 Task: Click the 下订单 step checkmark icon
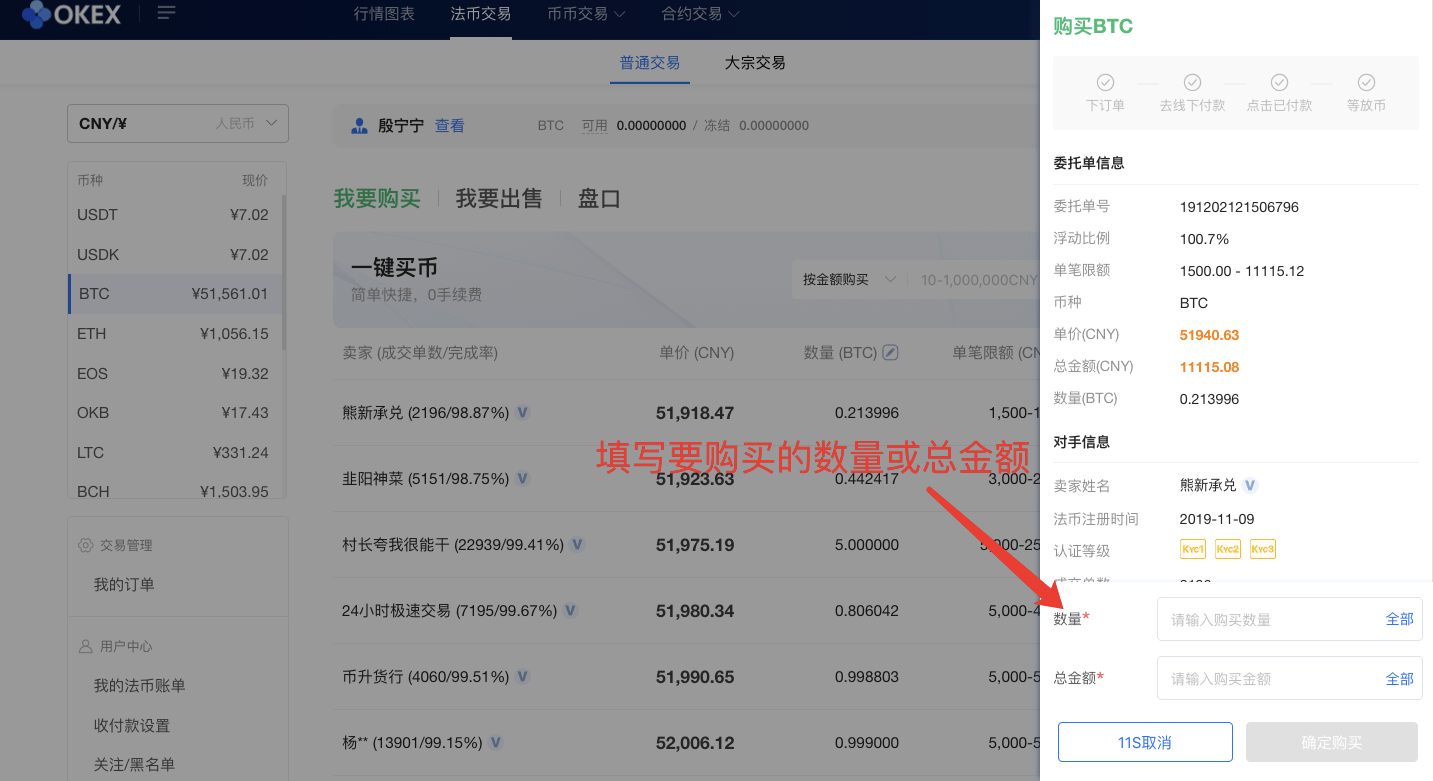[x=1105, y=84]
